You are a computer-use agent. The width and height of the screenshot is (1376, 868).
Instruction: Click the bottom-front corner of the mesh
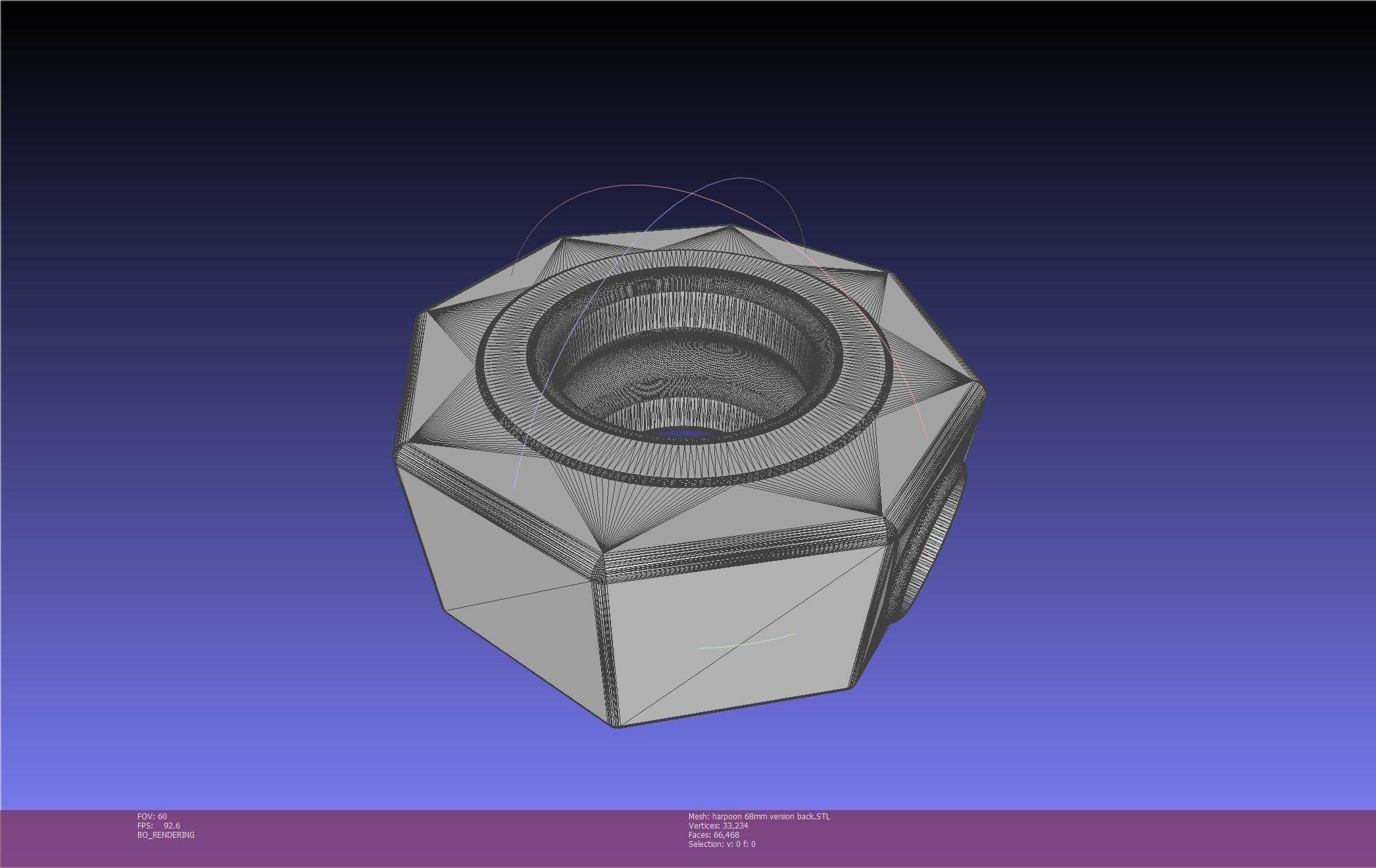pos(617,726)
